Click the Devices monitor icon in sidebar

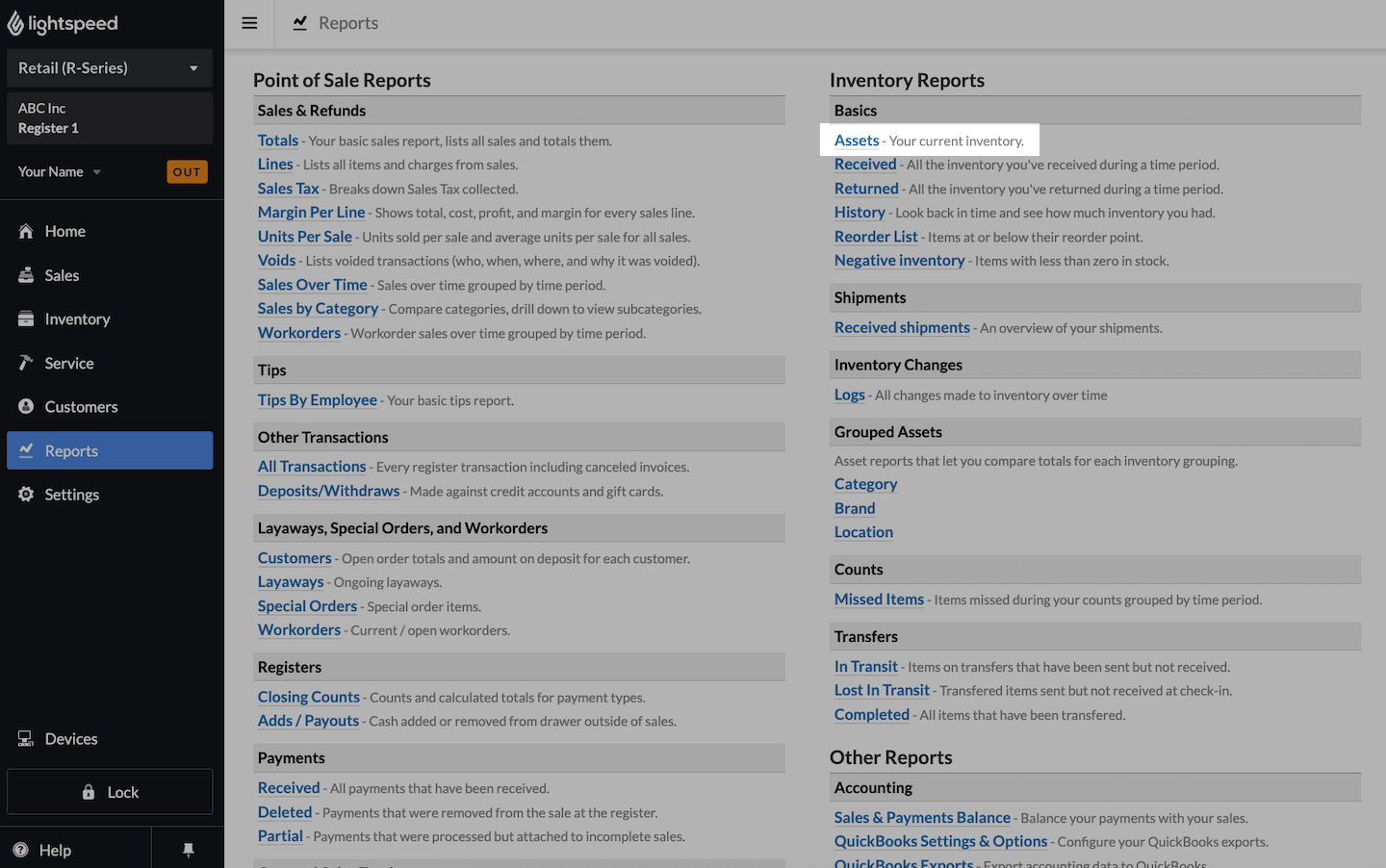point(26,739)
